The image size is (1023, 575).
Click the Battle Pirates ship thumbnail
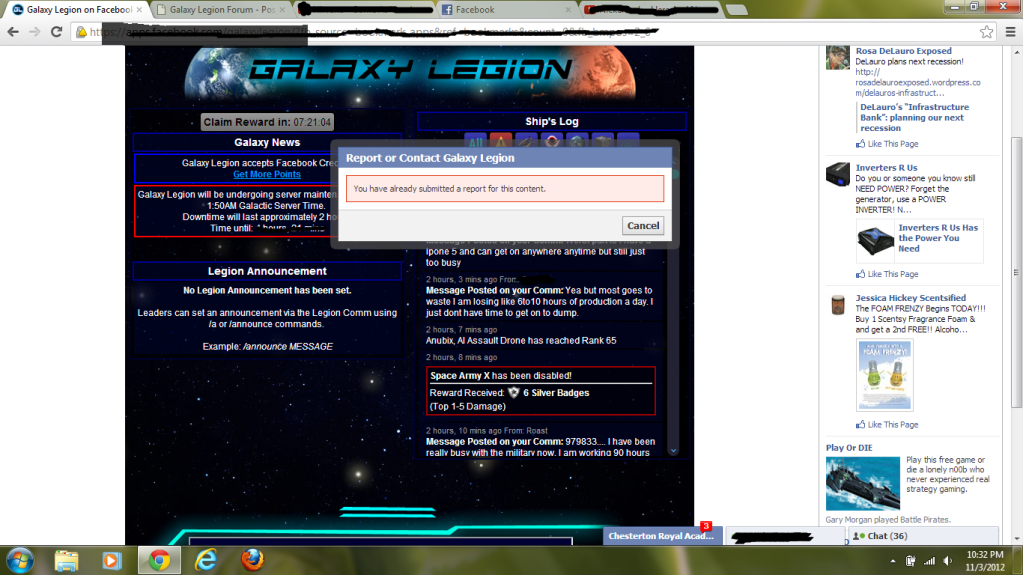[x=863, y=484]
